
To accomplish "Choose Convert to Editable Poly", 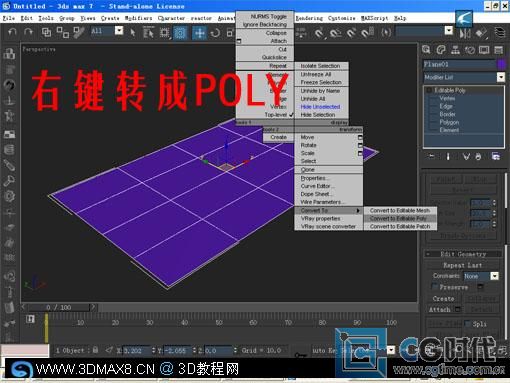I will click(398, 218).
